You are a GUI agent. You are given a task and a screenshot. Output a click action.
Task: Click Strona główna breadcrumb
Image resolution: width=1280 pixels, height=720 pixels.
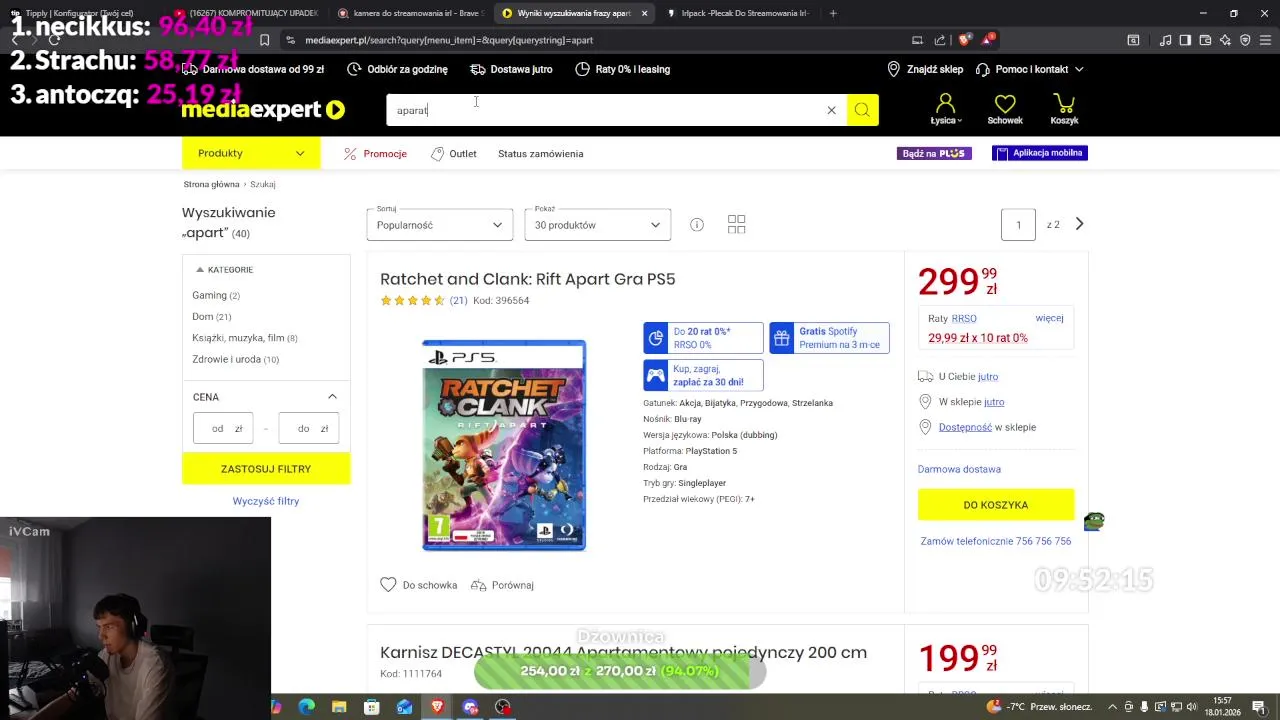click(211, 184)
